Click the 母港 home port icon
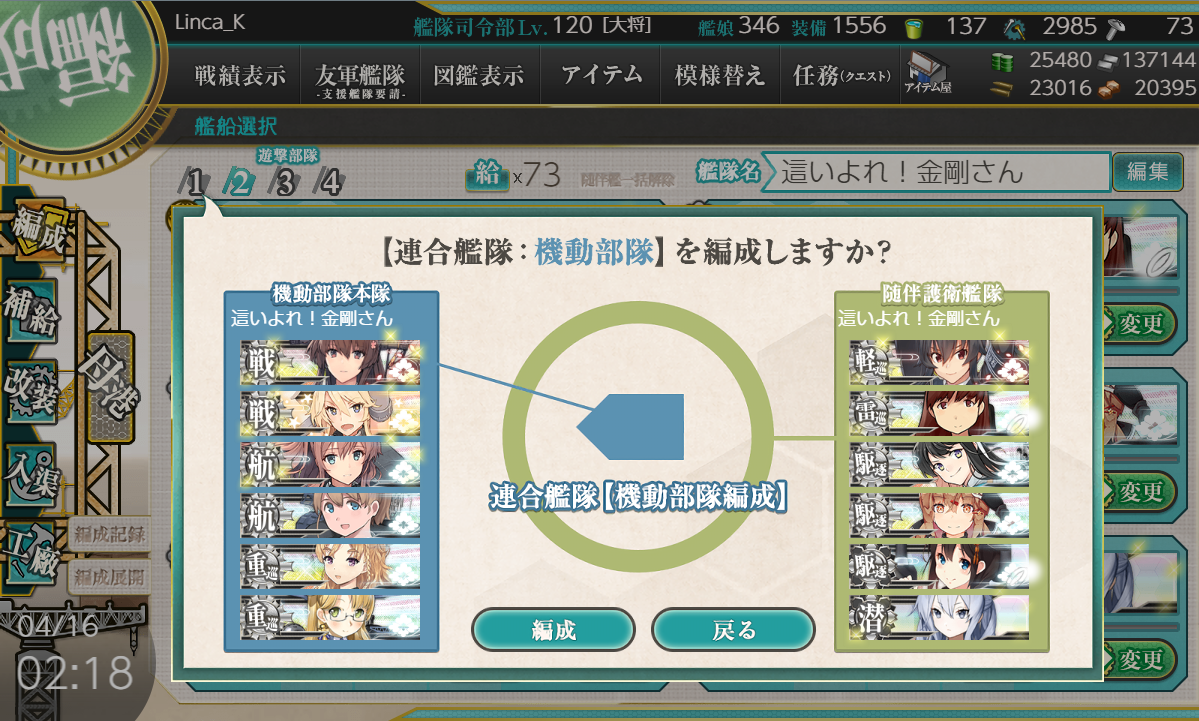The height and width of the screenshot is (721, 1199). pos(112,387)
